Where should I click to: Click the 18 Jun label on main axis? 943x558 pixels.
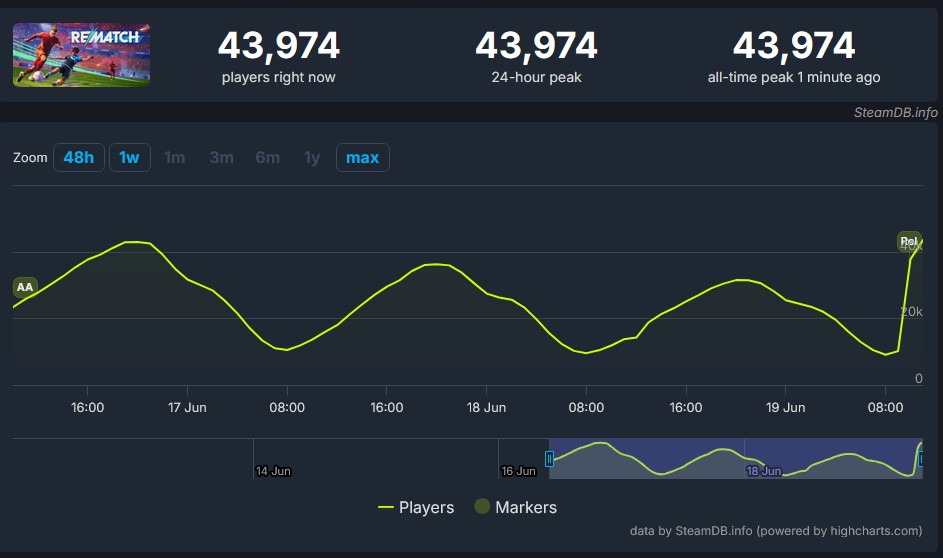pyautogui.click(x=487, y=408)
